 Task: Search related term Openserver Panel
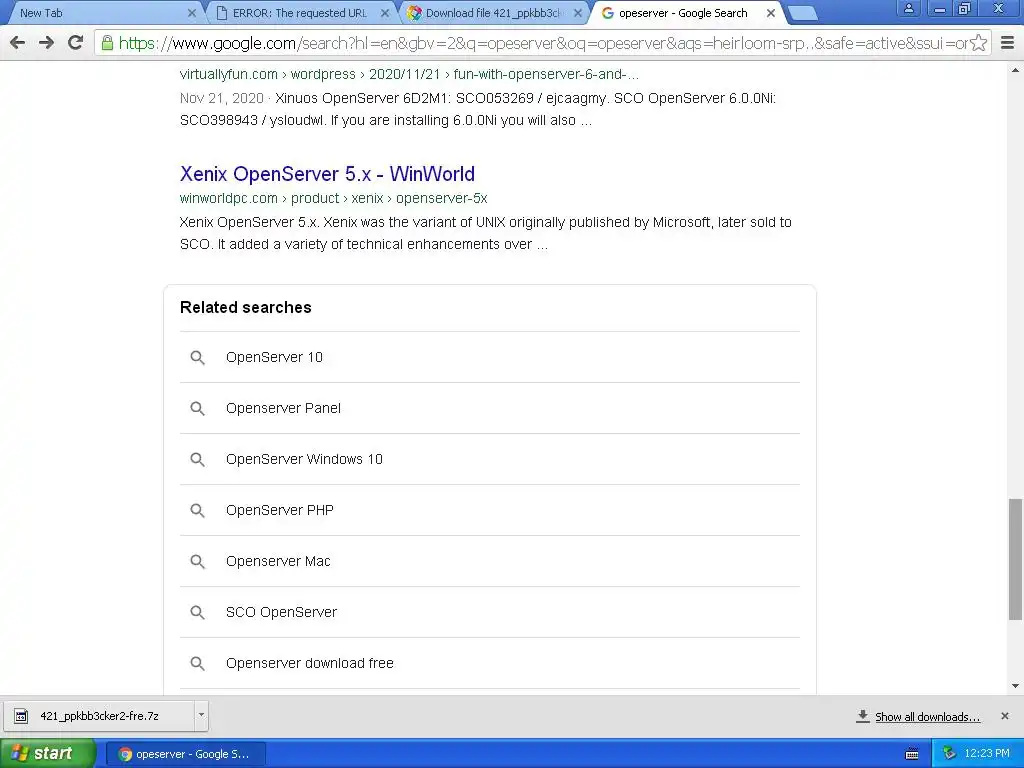[283, 408]
